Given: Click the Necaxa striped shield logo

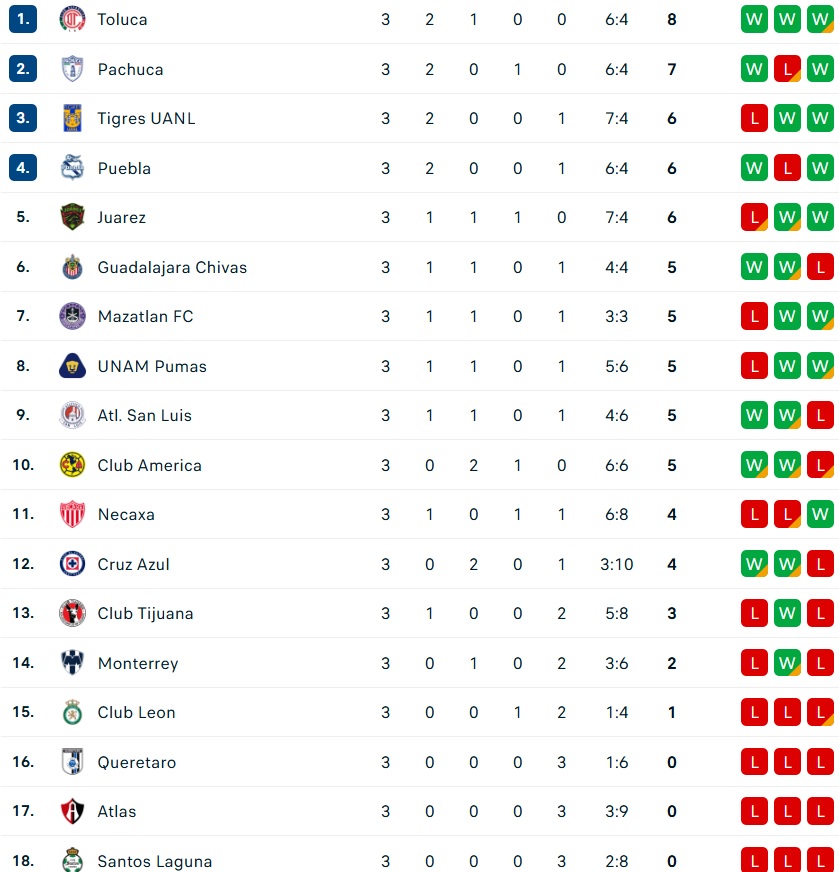Looking at the screenshot, I should point(72,514).
